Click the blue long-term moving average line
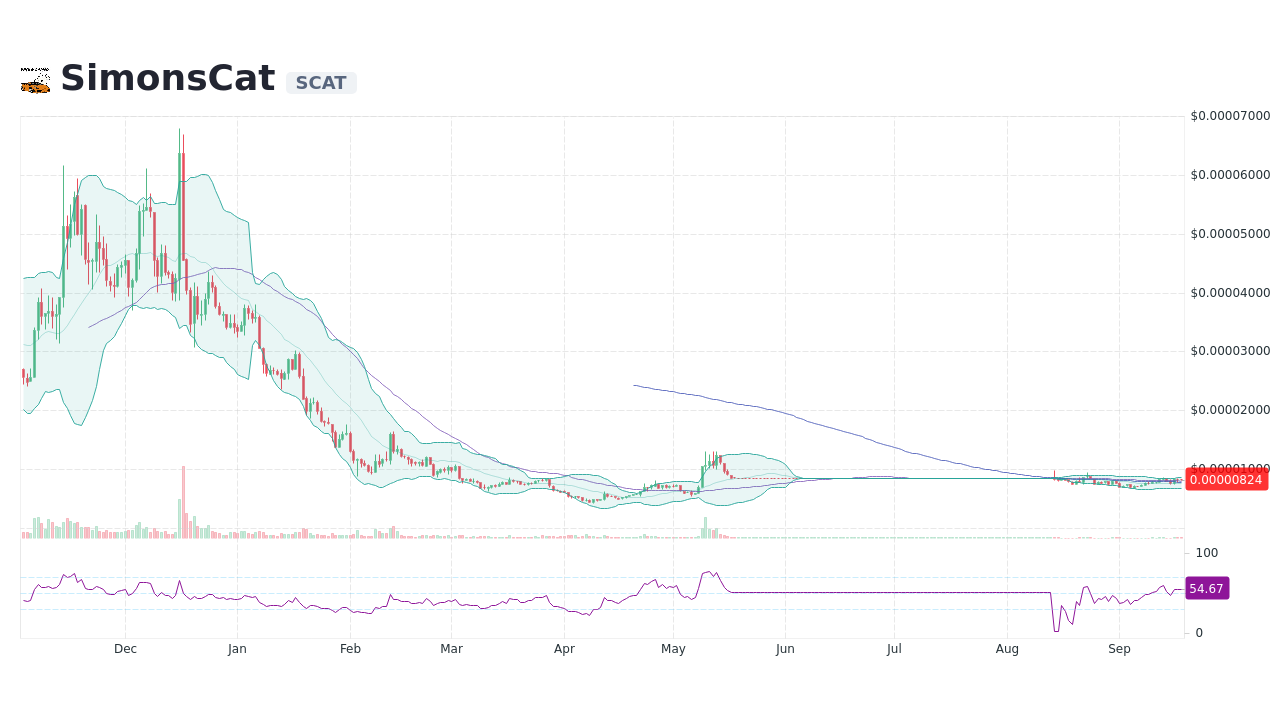 click(x=800, y=420)
